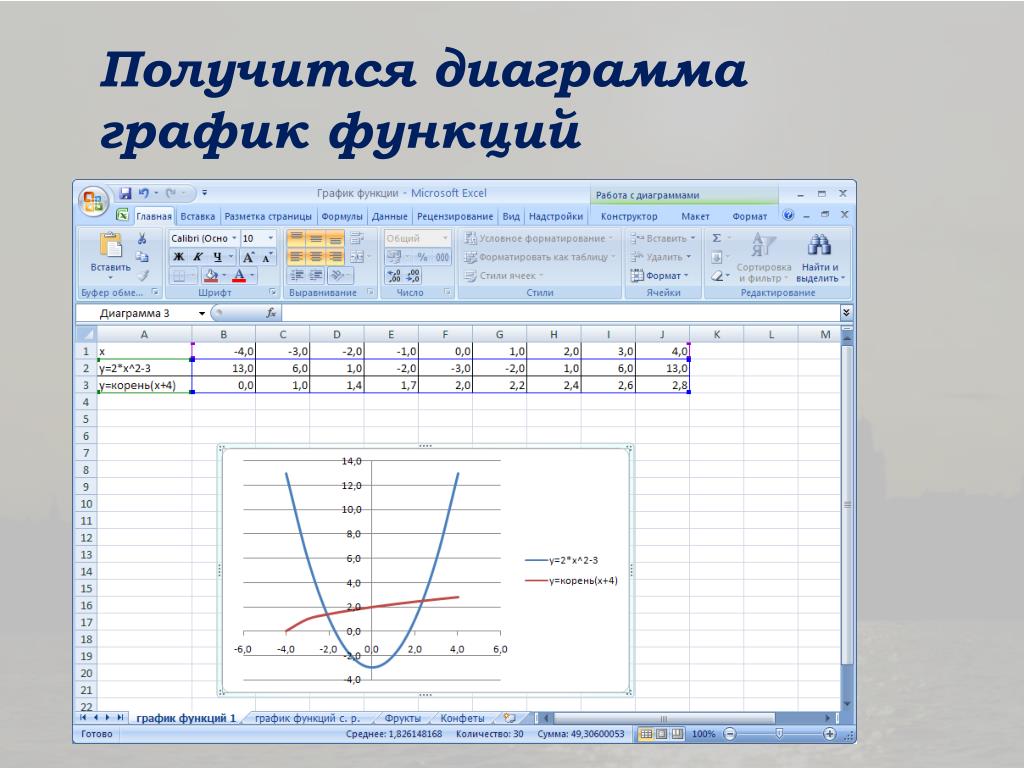Click the help question mark icon
Screen dimensions: 1024x768
(x=788, y=216)
